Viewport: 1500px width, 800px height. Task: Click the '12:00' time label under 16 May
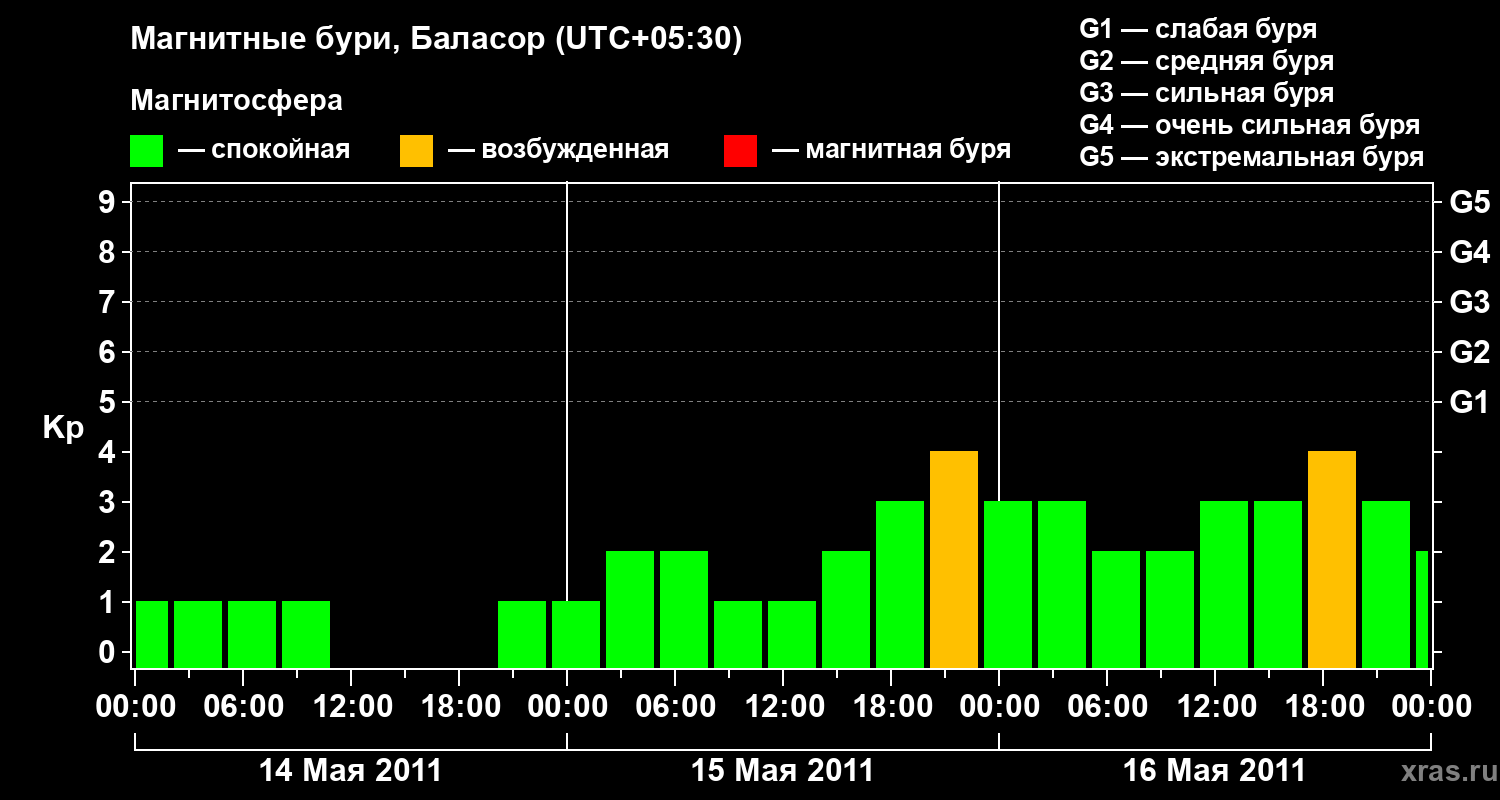(1215, 707)
